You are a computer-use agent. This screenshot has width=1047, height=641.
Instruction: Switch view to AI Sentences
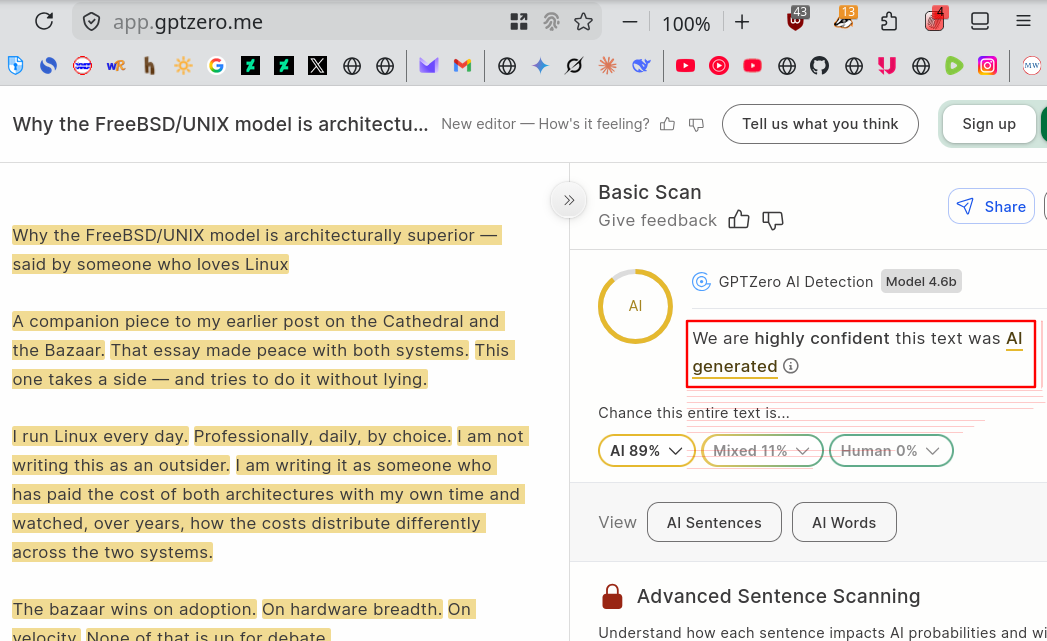tap(714, 522)
